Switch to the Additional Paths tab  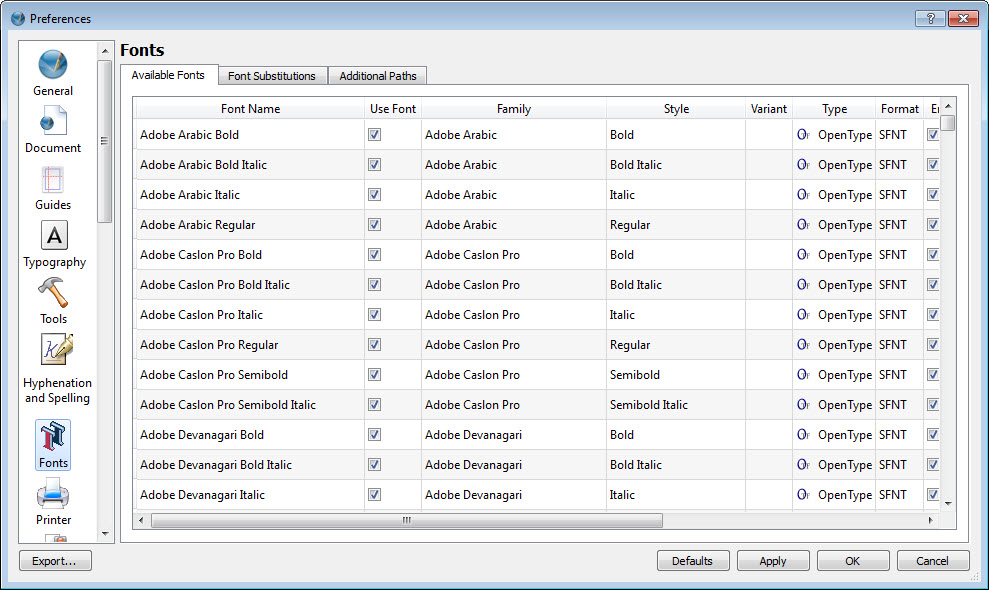(x=378, y=76)
